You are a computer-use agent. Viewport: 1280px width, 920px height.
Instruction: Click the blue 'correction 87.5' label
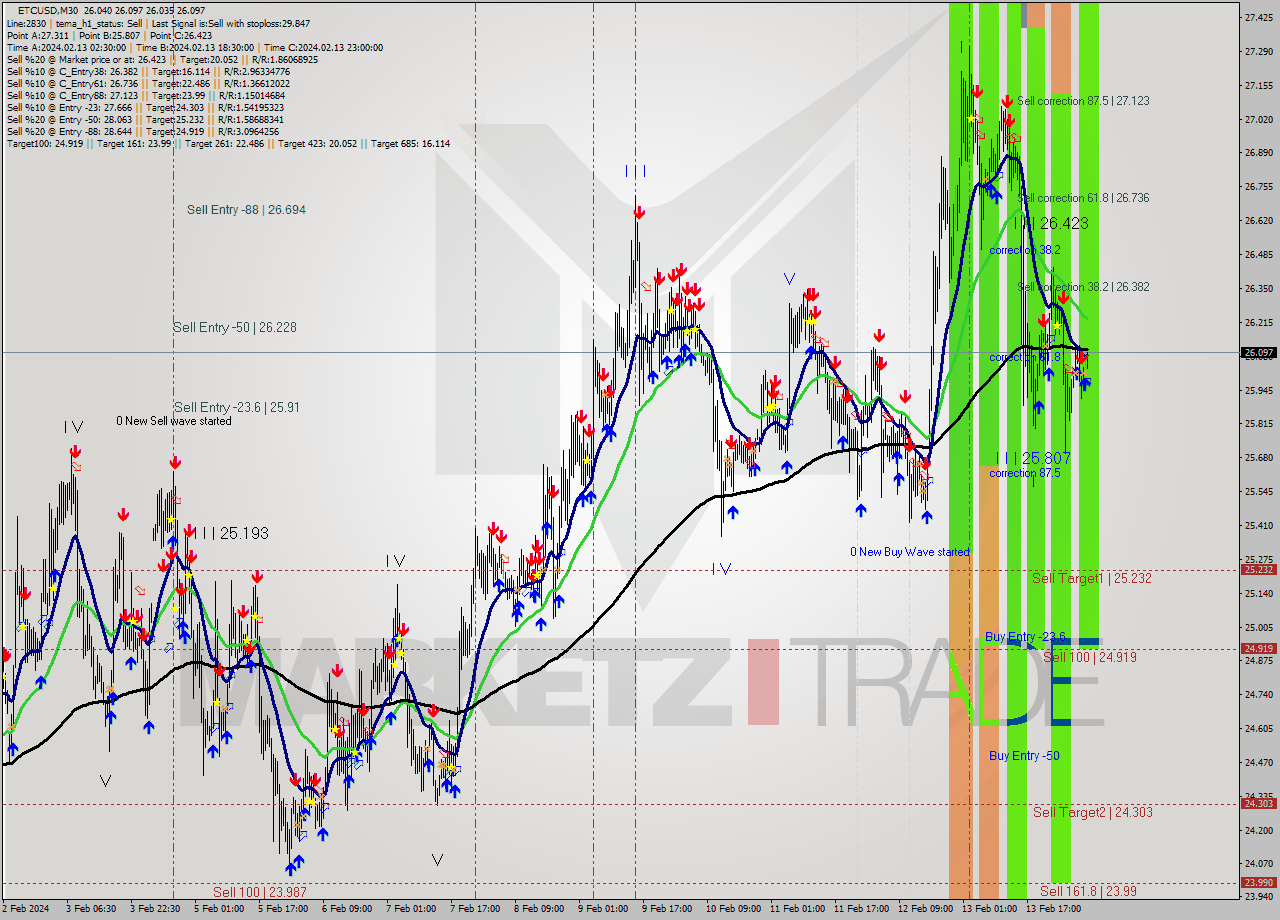1025,473
